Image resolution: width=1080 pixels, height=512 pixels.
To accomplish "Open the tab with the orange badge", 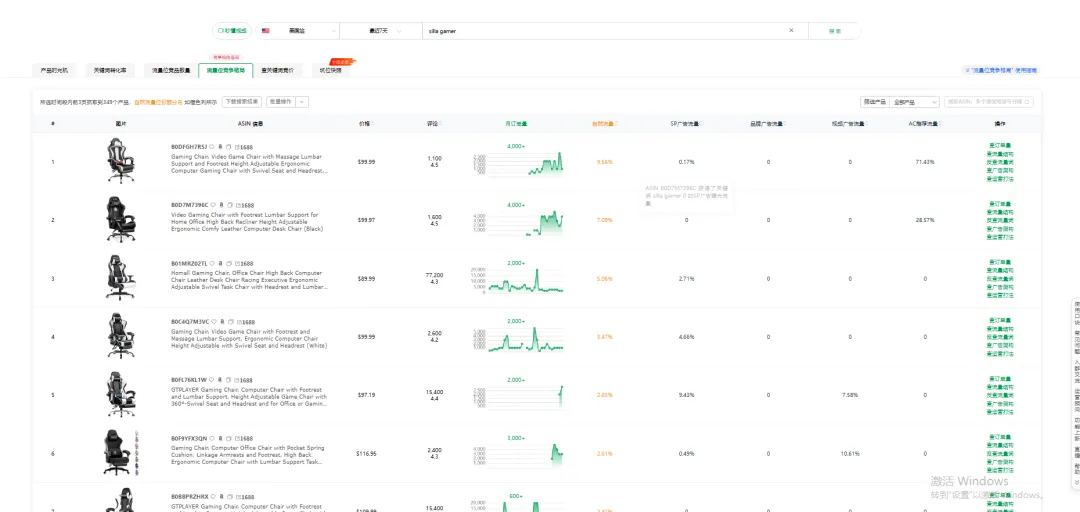I will point(331,70).
